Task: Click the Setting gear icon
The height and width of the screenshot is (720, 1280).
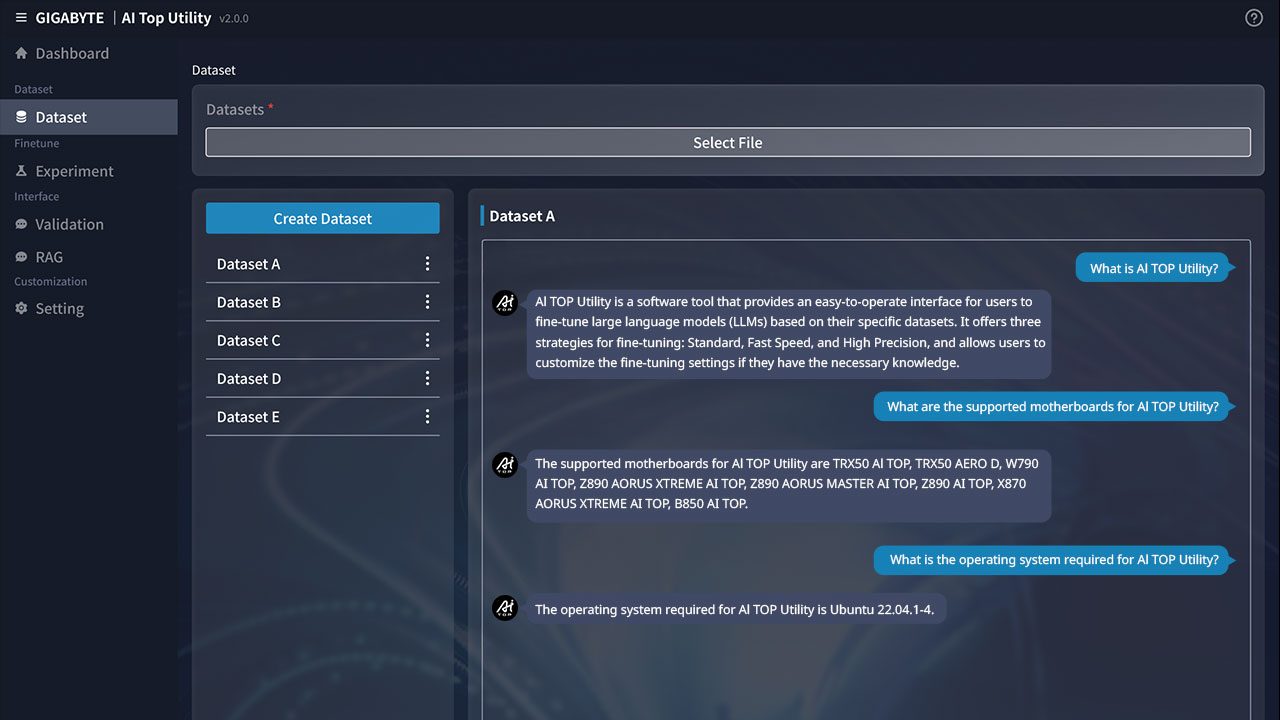Action: click(x=21, y=308)
